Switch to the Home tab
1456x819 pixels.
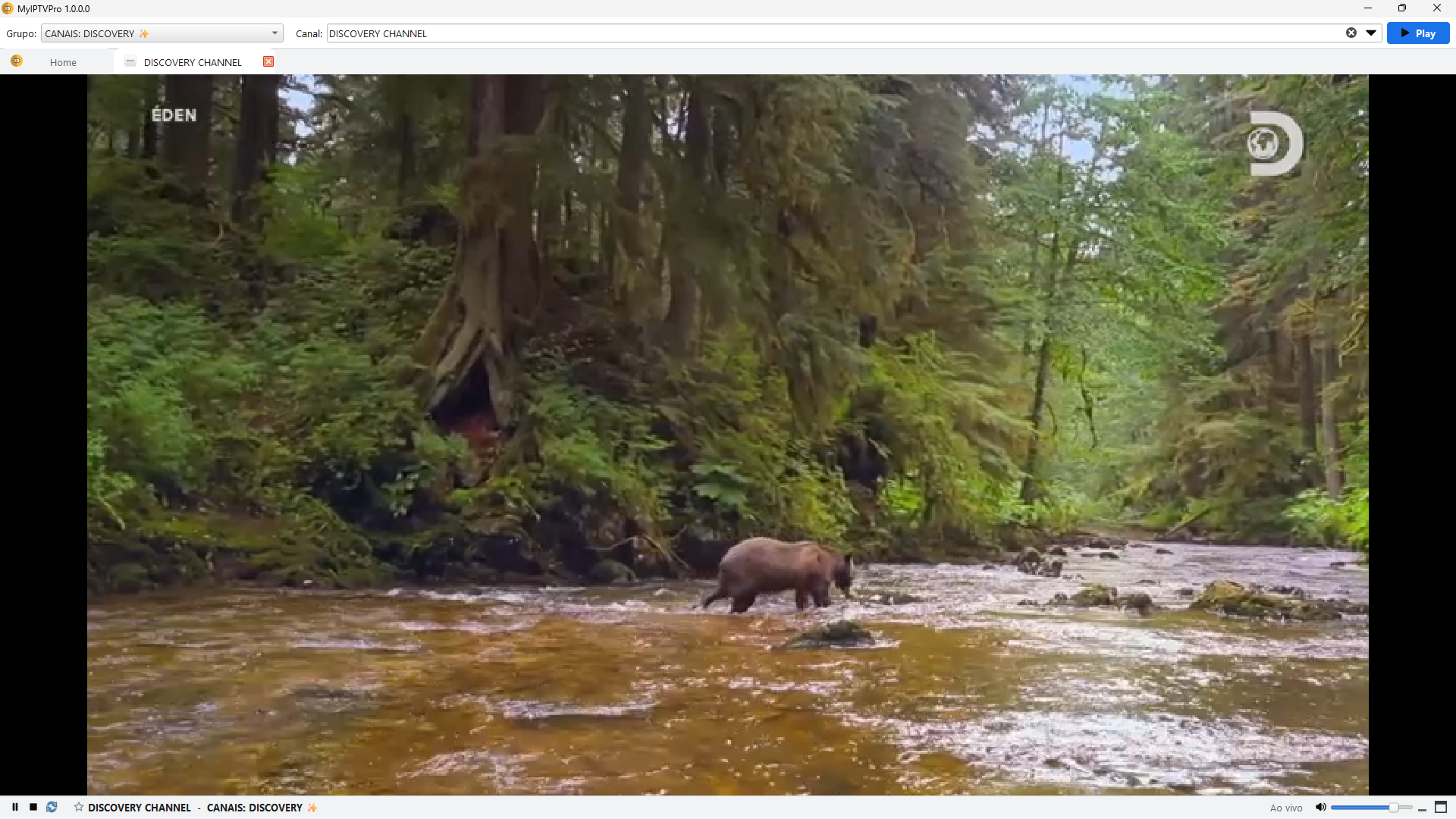63,62
